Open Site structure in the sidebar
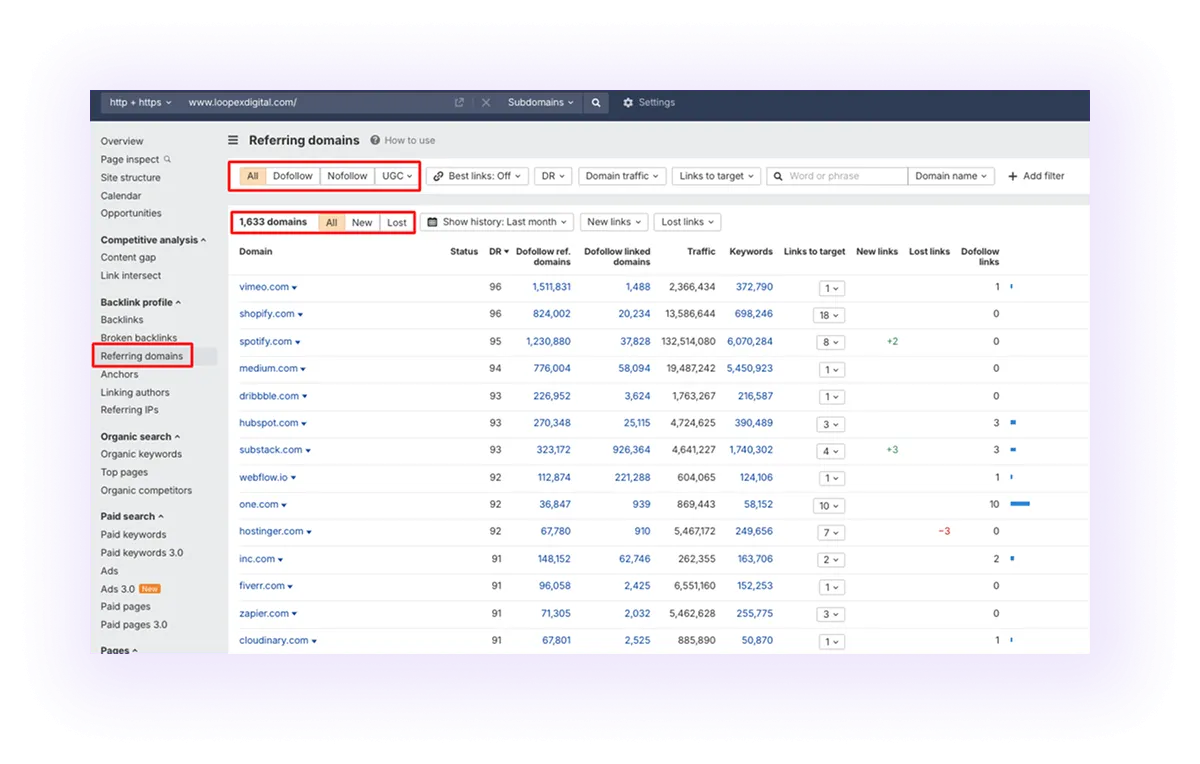Viewport: 1200px width, 764px height. point(130,178)
